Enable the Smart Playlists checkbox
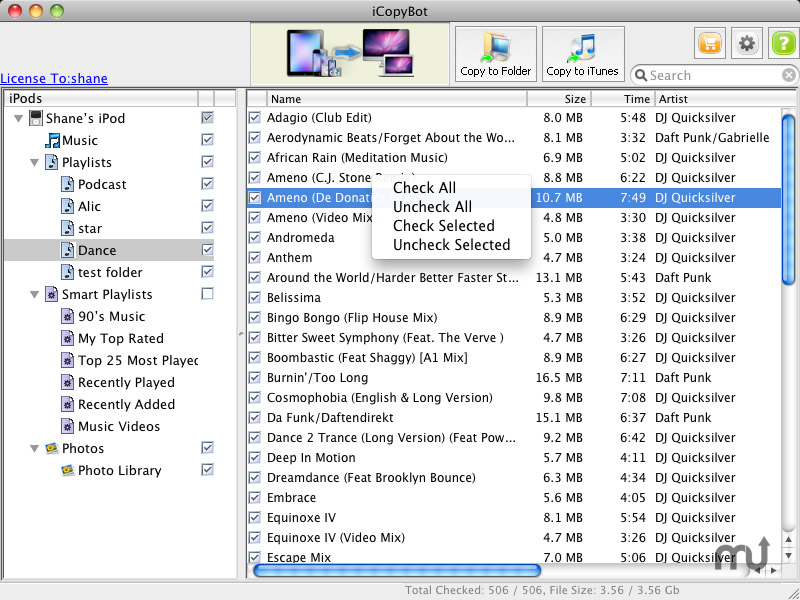Screen dimensions: 800x600 pos(207,294)
